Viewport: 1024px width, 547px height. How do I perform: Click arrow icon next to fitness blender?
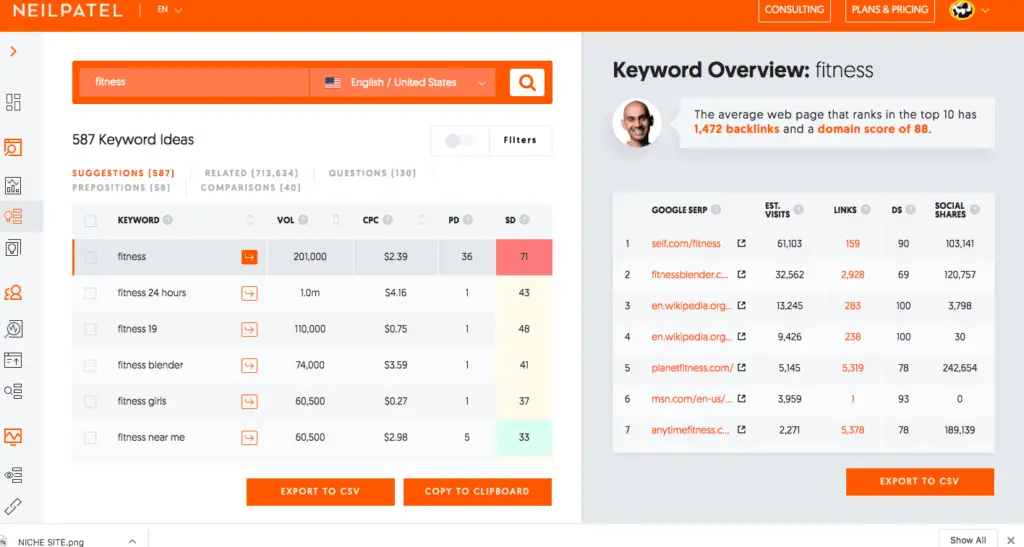pos(249,366)
